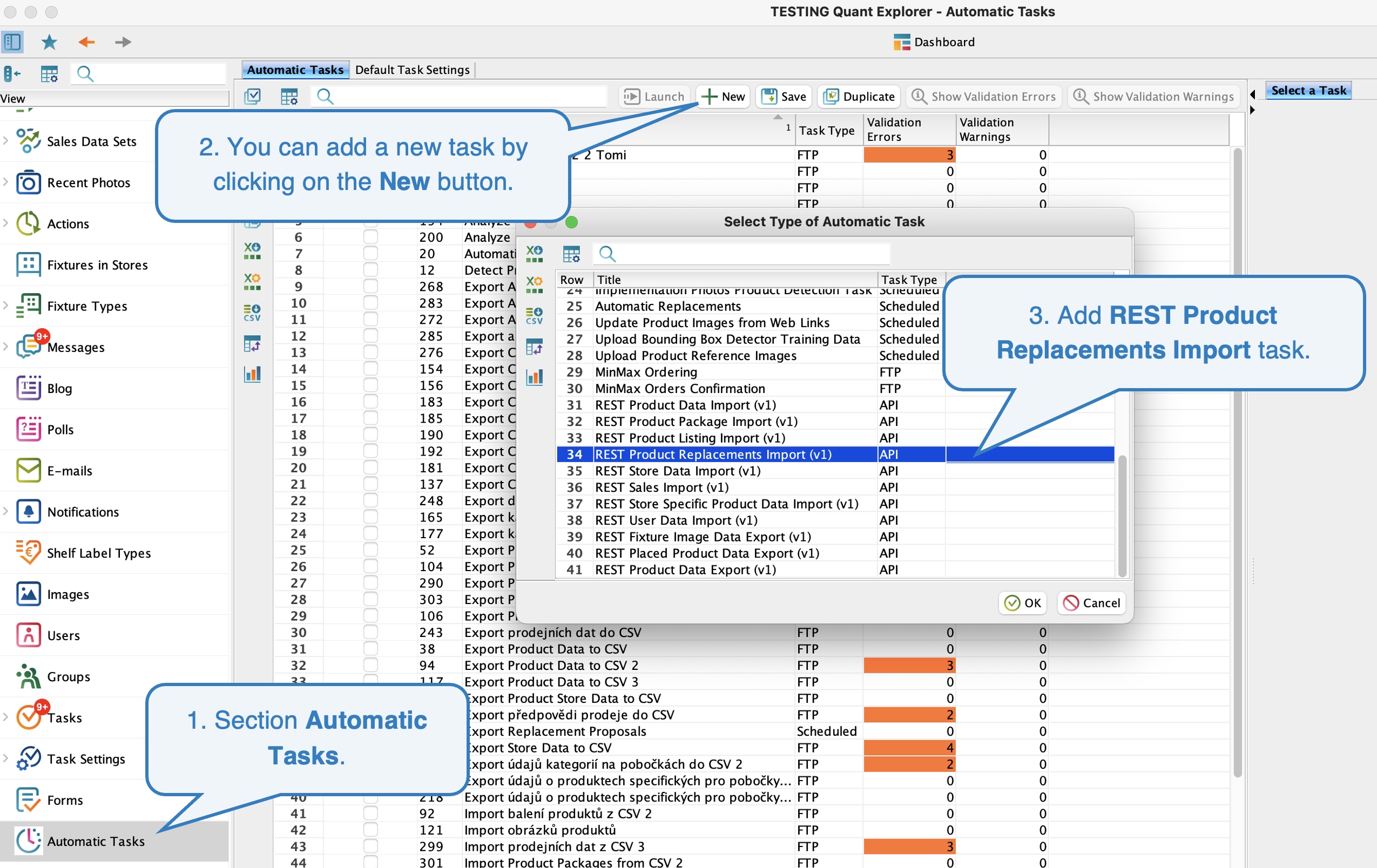Open the Sales Data Sets section
The height and width of the screenshot is (868, 1377).
pyautogui.click(x=91, y=141)
